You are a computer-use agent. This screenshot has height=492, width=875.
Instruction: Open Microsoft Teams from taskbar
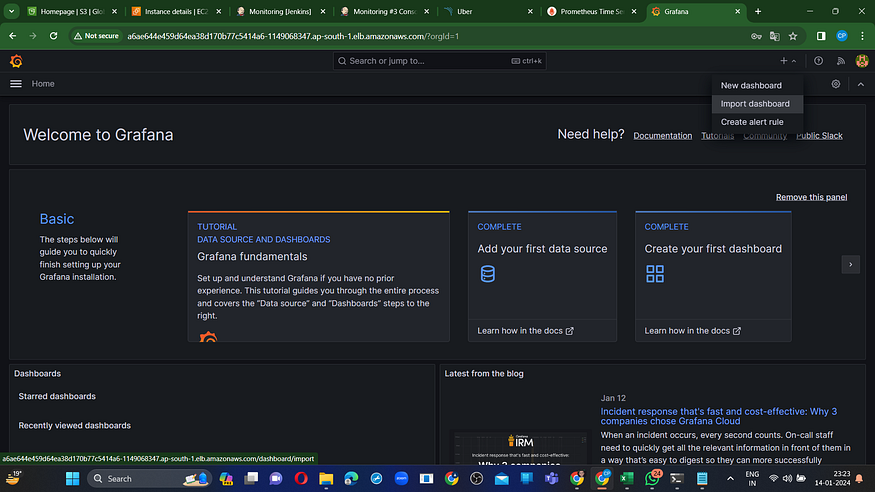[x=551, y=479]
